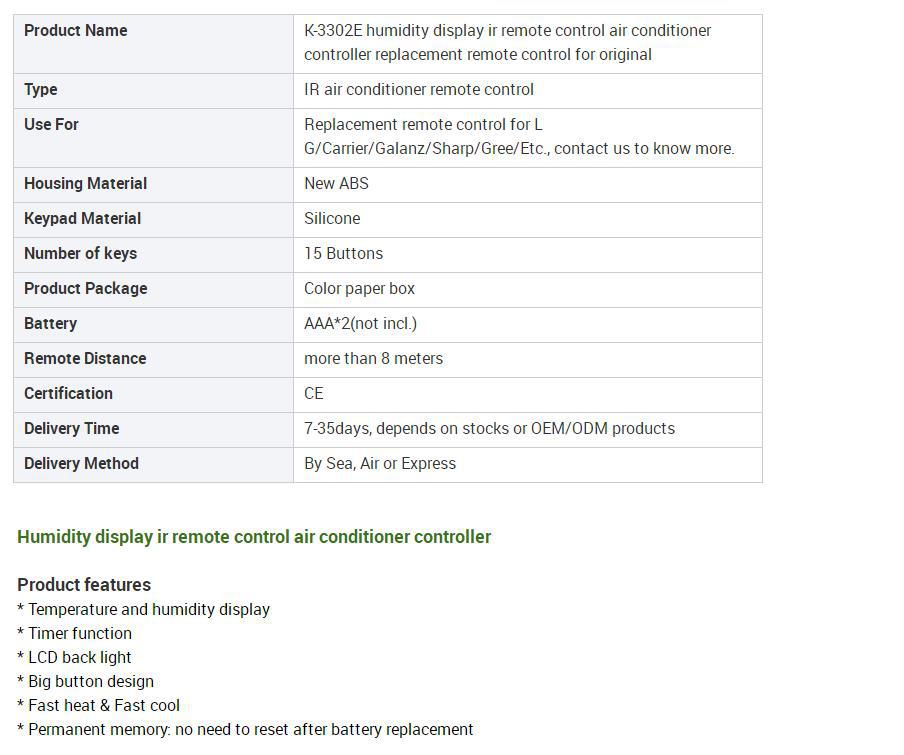This screenshot has height=755, width=904.
Task: Click the K-3302E product name description cell
Action: (x=507, y=42)
